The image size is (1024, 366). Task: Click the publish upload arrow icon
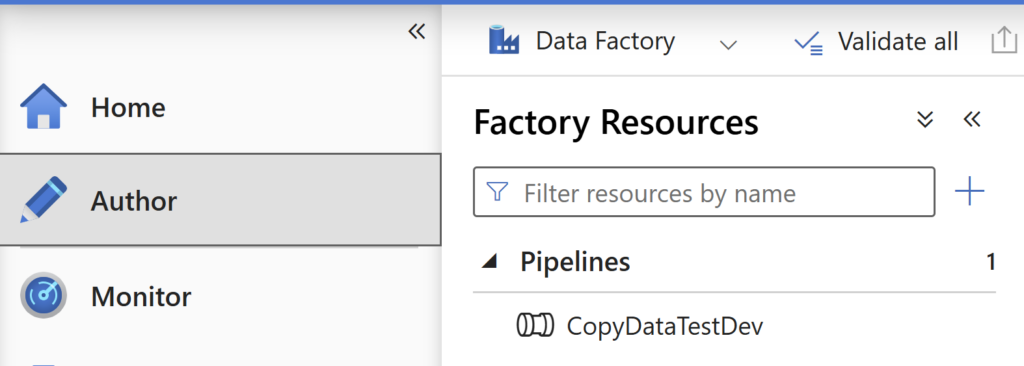[x=1004, y=41]
